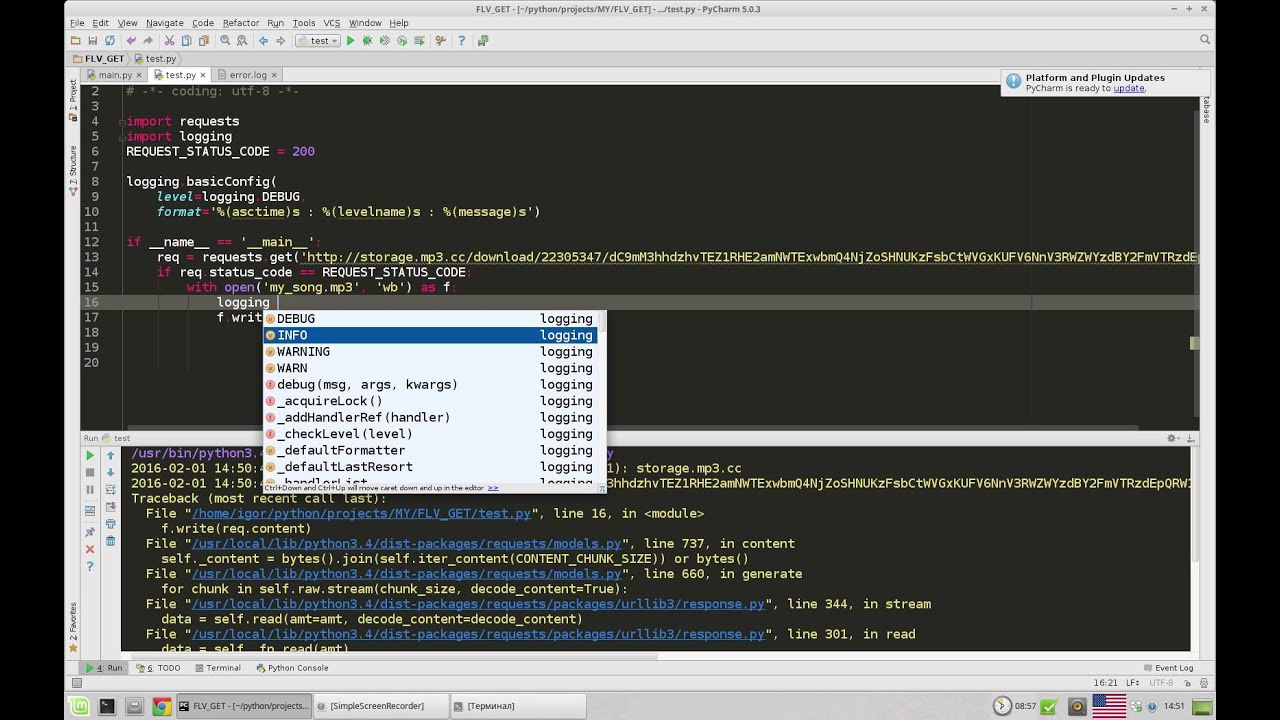Open the 'test' run configuration dropdown
Viewport: 1280px width, 720px height.
(317, 41)
